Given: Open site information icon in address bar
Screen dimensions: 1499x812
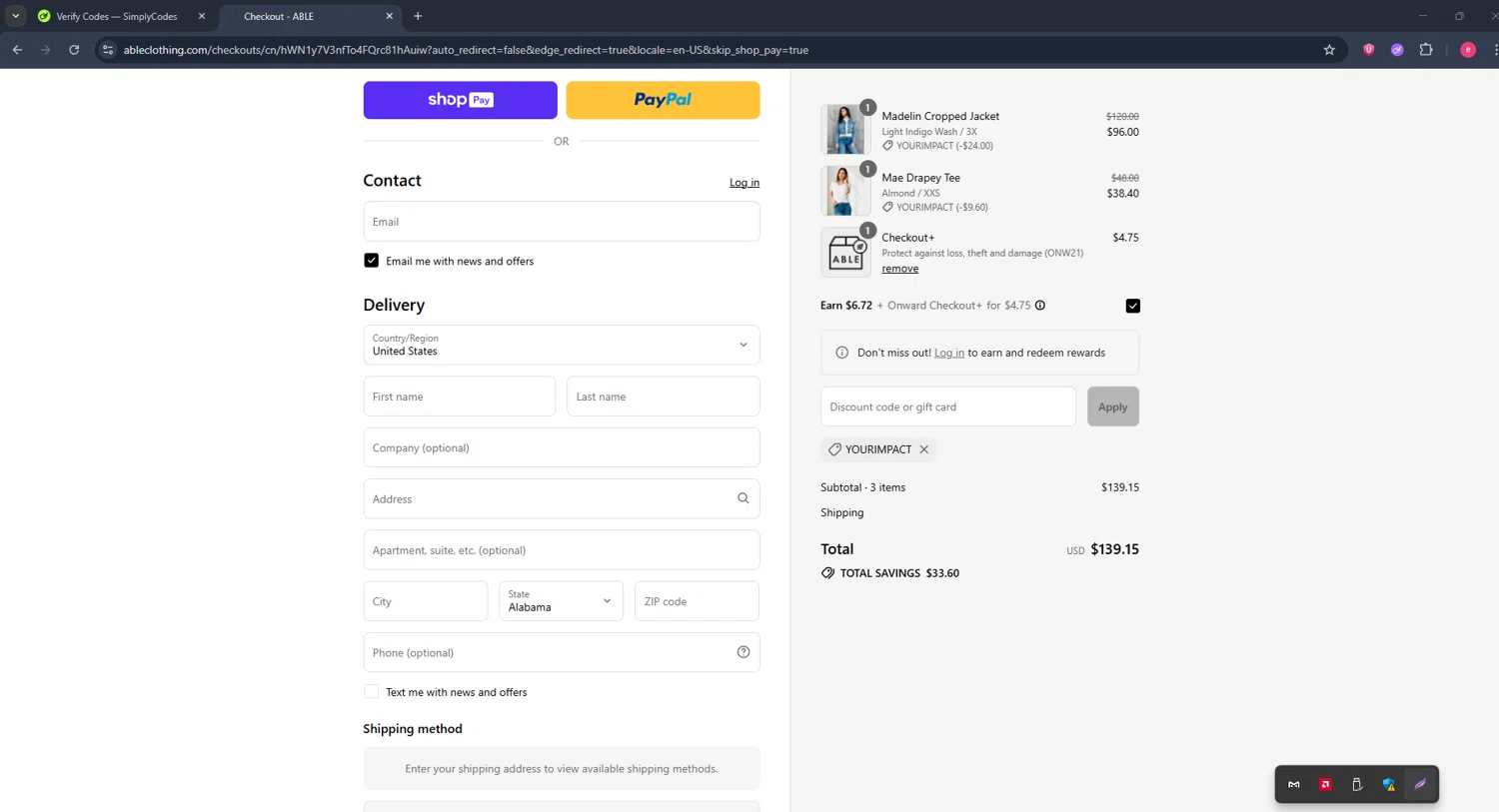Looking at the screenshot, I should [x=108, y=50].
